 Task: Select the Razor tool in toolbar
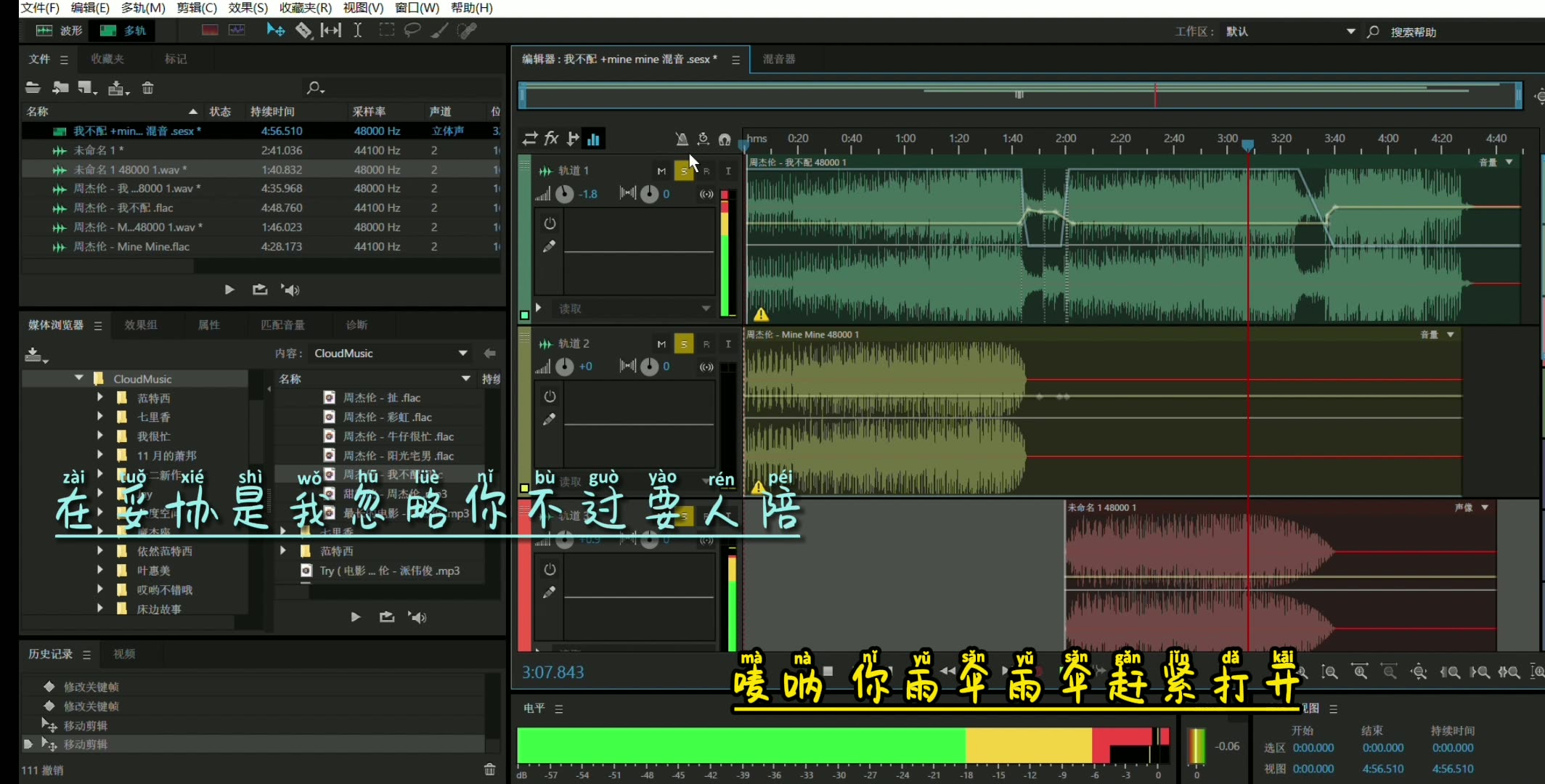point(303,30)
